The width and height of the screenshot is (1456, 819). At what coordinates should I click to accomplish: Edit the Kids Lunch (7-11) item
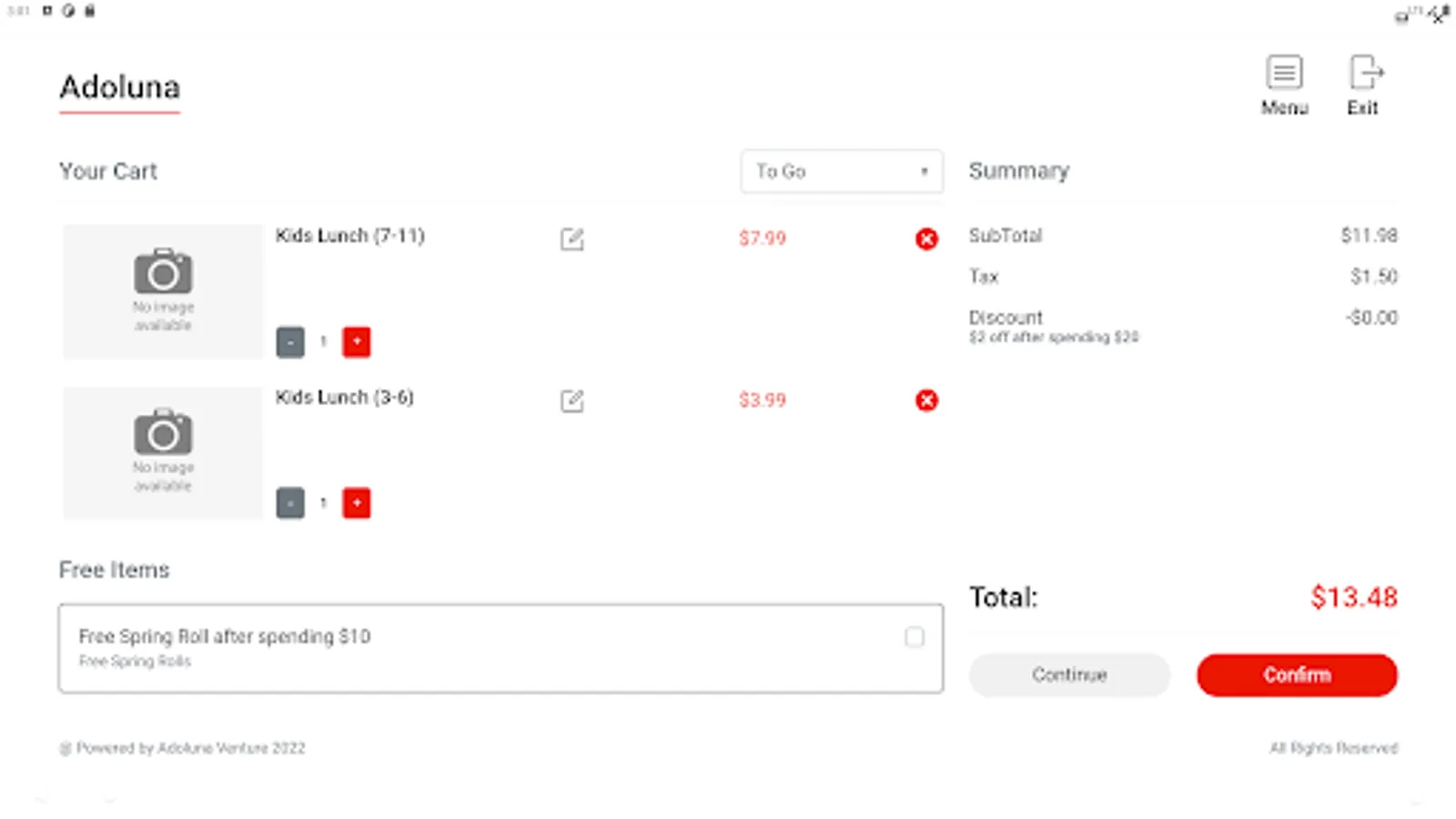pyautogui.click(x=571, y=239)
